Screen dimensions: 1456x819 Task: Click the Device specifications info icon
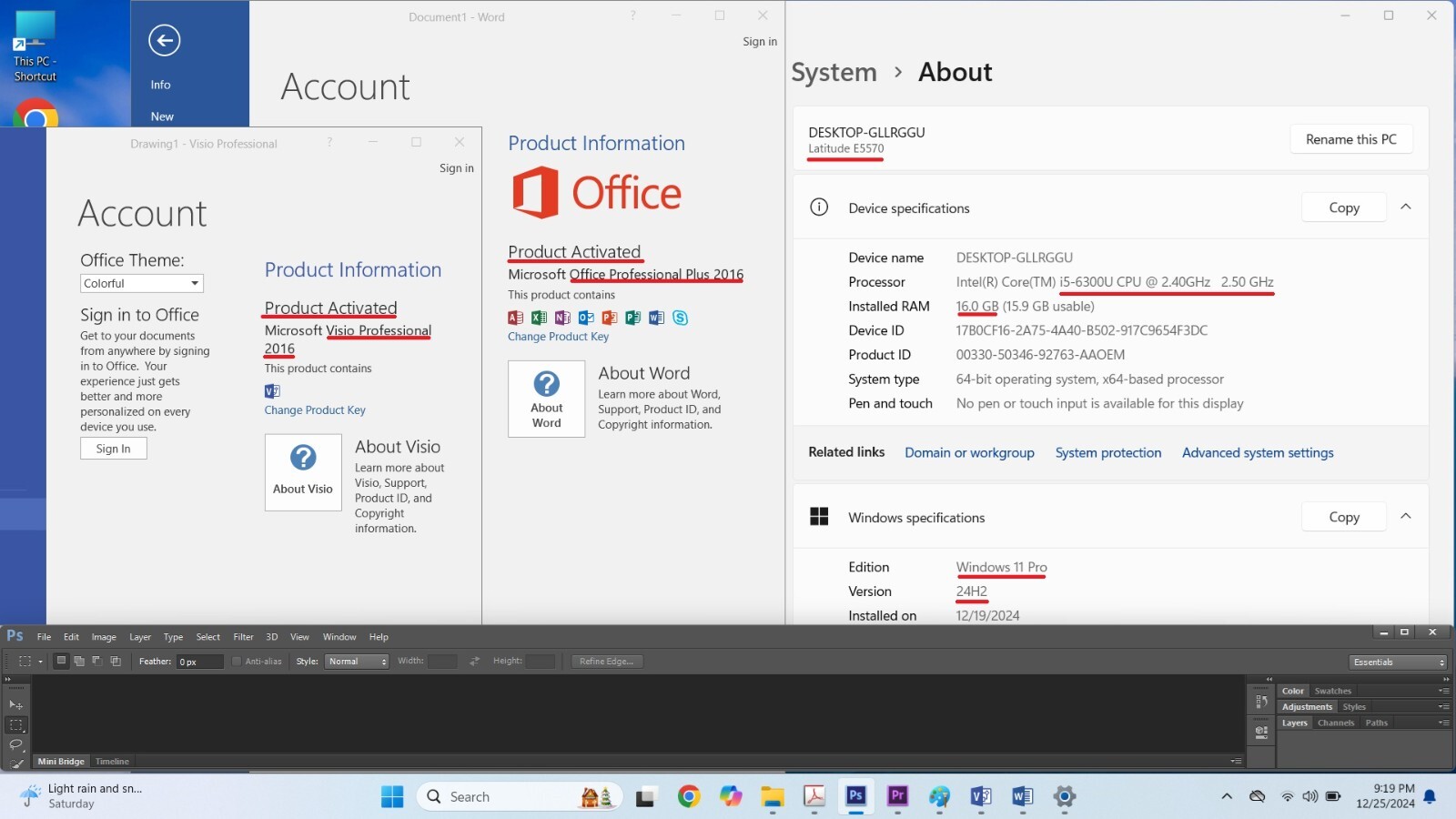point(819,207)
